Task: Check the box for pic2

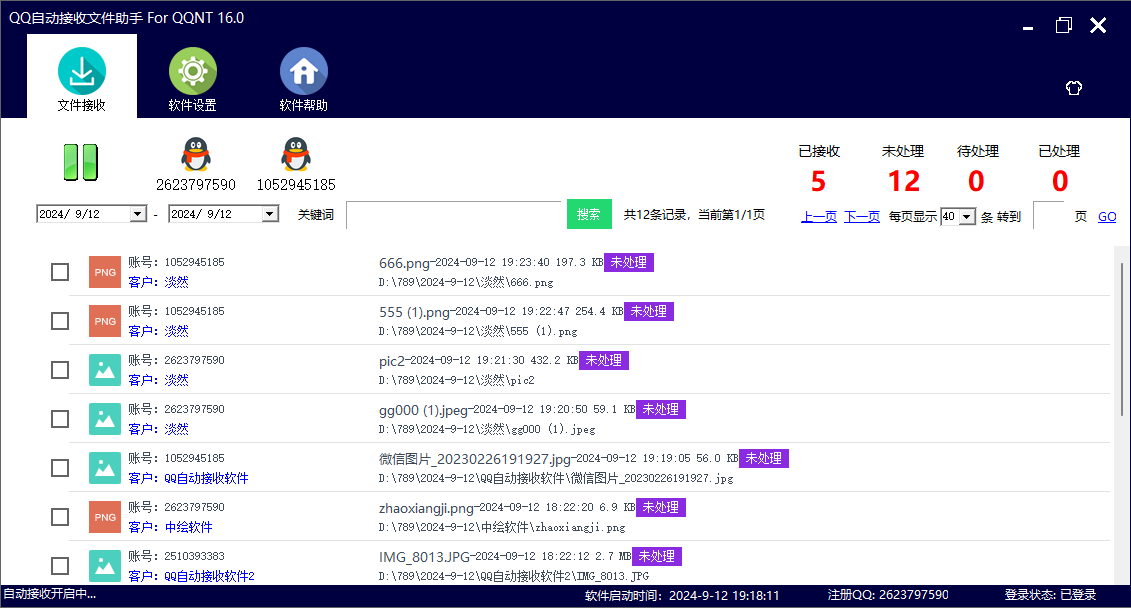Action: pos(60,370)
